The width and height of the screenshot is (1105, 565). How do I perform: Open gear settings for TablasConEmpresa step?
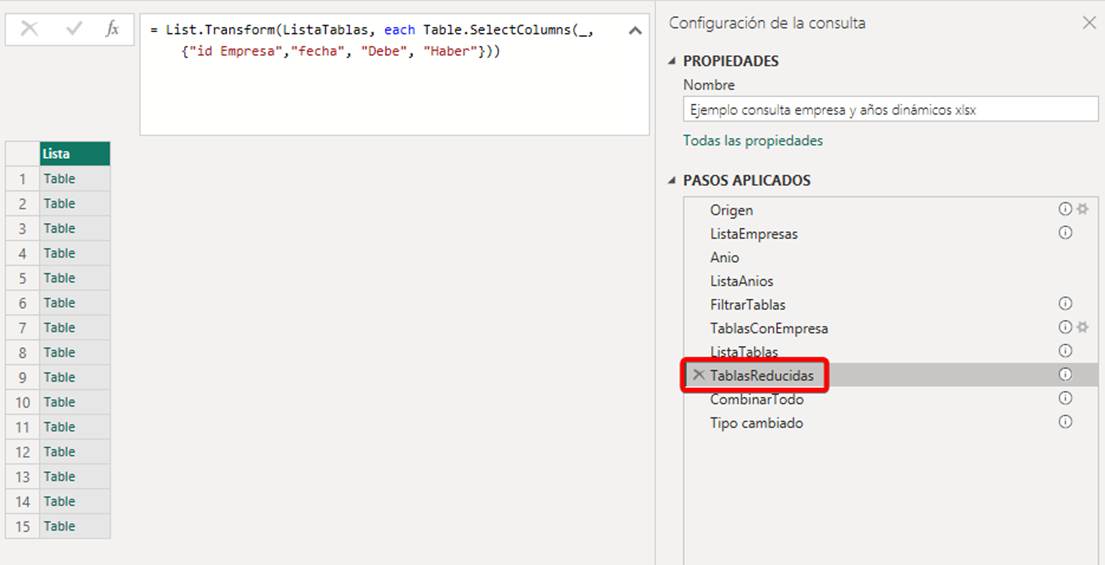1082,327
